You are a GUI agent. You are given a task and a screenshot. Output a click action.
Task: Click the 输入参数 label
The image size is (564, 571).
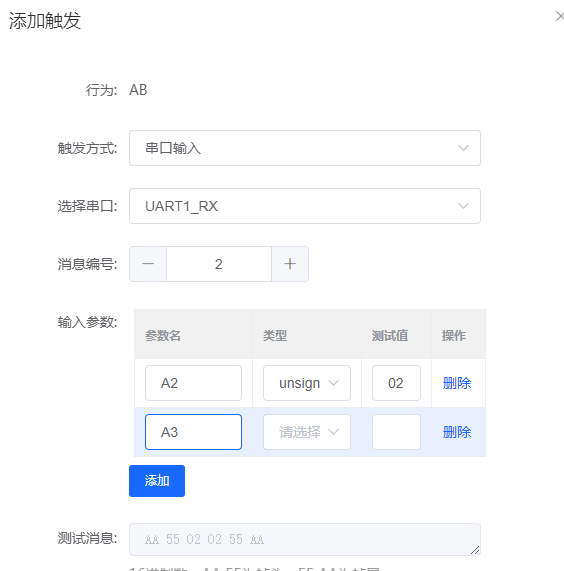point(87,322)
